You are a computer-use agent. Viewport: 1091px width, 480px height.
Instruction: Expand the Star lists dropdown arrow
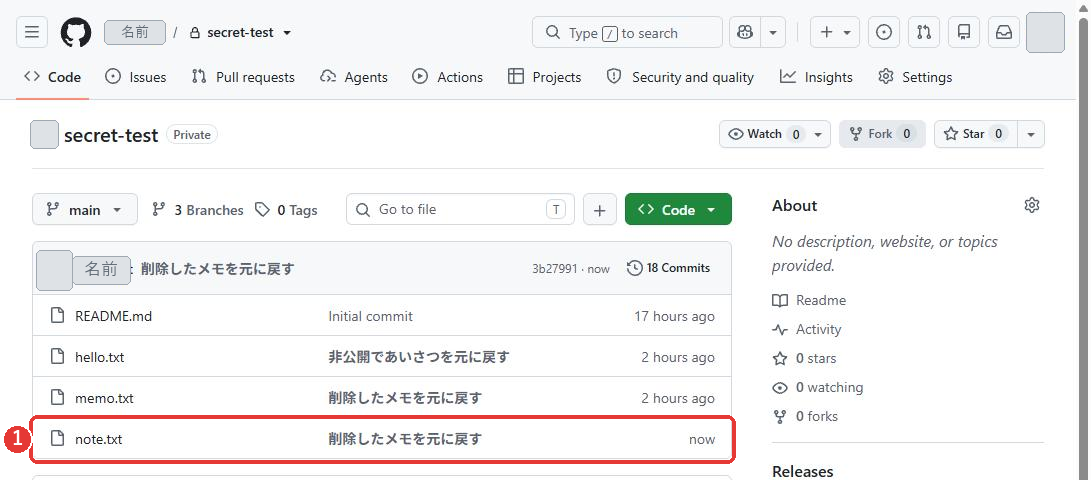tap(1031, 134)
